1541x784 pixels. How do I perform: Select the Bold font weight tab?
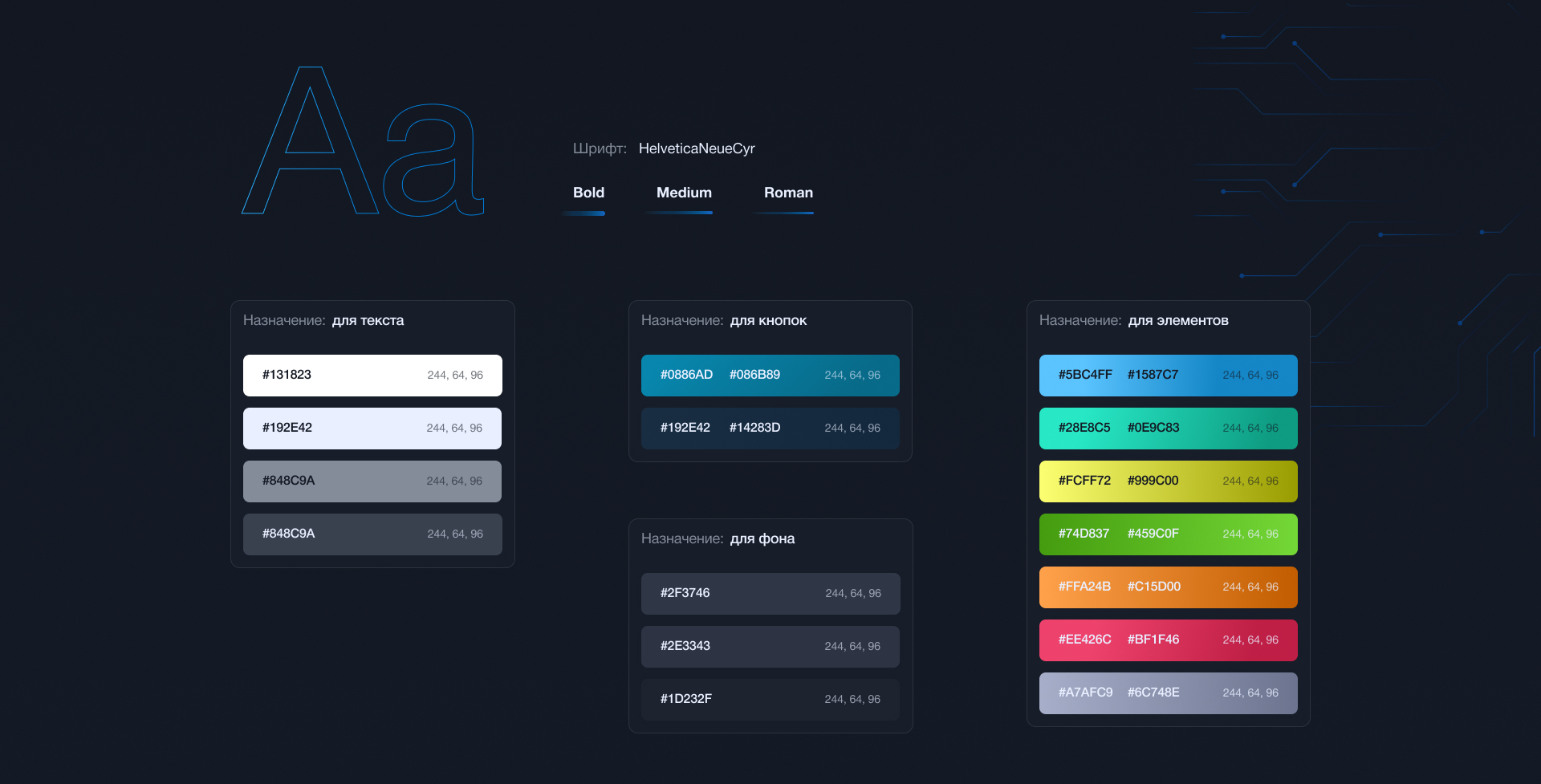click(588, 193)
